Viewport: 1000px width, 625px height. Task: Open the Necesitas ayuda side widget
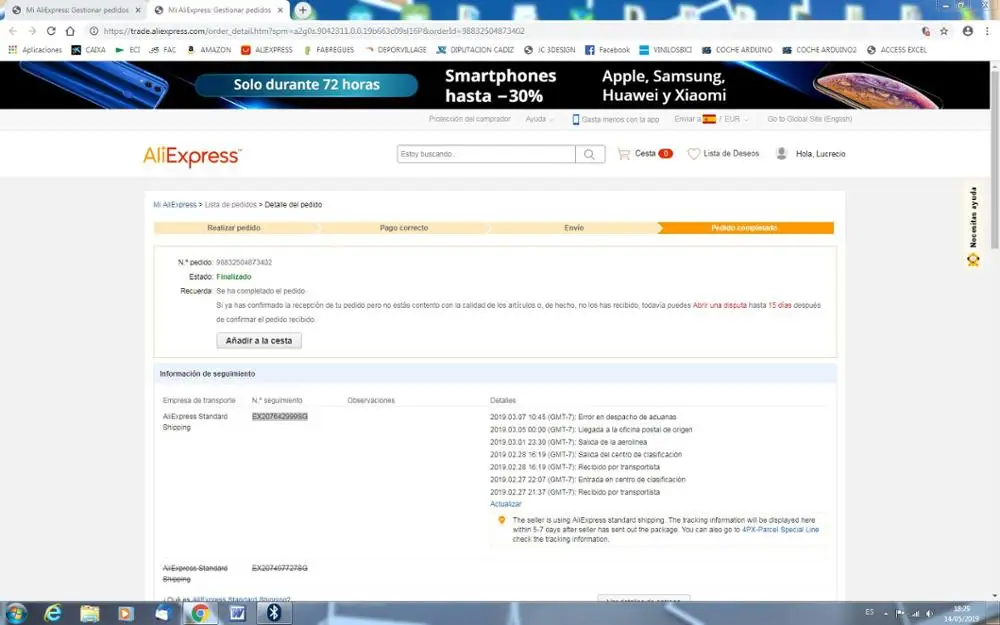click(x=973, y=226)
